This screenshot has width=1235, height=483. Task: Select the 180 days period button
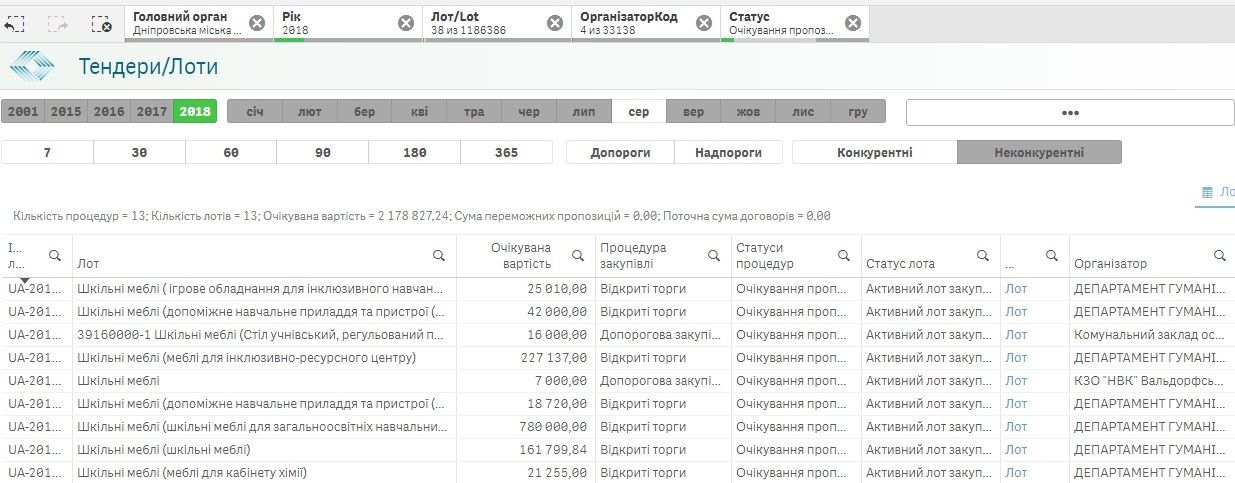coord(413,153)
